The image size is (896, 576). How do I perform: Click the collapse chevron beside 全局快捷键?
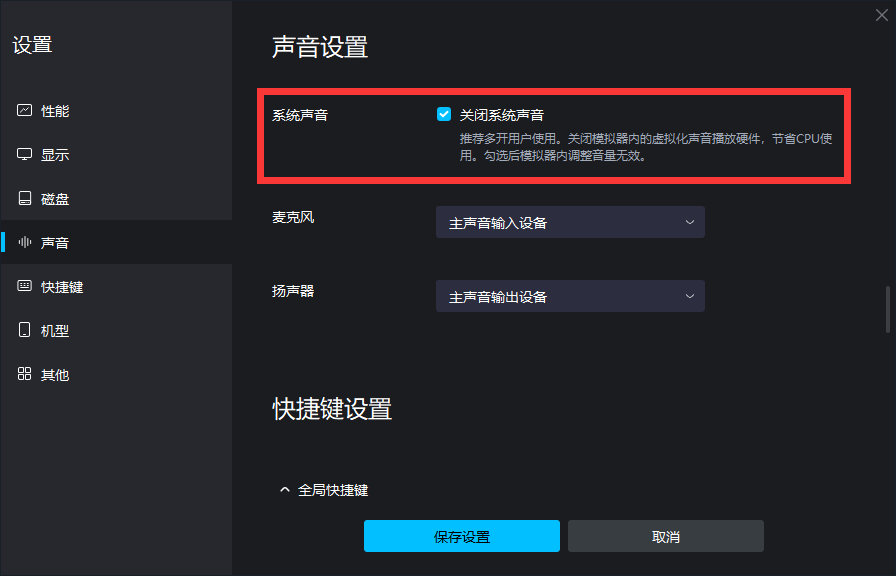pos(284,490)
